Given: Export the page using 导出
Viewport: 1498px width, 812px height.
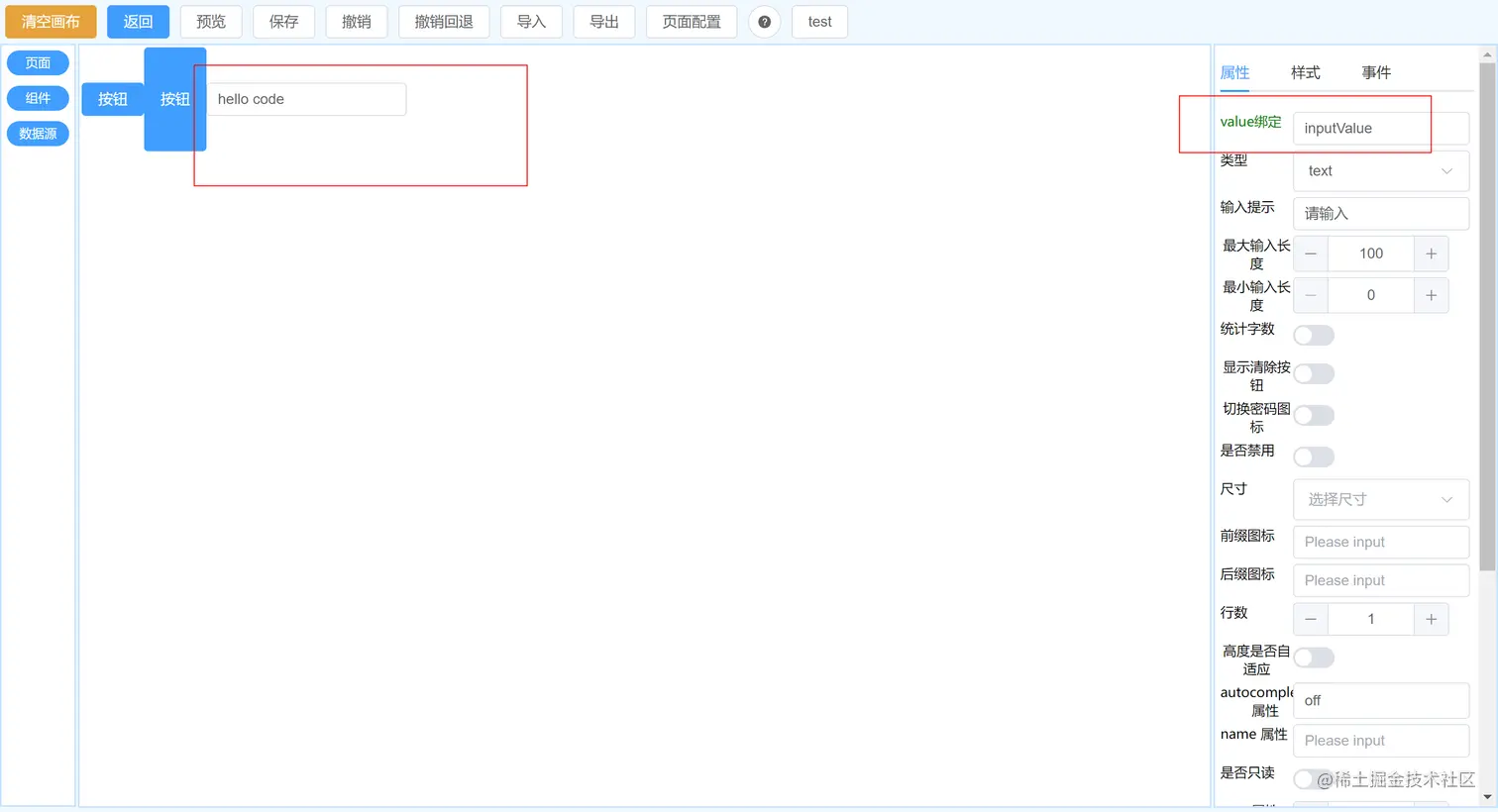Looking at the screenshot, I should [x=603, y=21].
